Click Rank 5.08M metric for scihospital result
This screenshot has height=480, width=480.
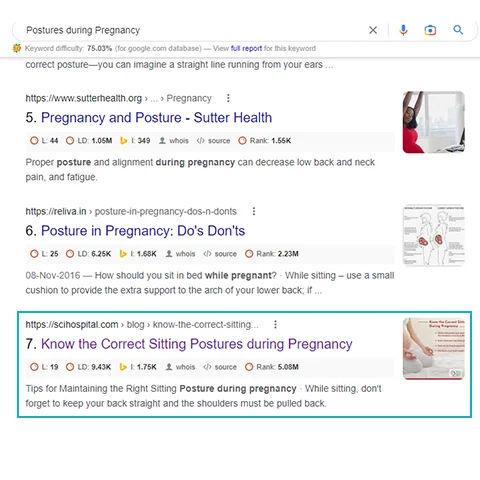click(272, 367)
